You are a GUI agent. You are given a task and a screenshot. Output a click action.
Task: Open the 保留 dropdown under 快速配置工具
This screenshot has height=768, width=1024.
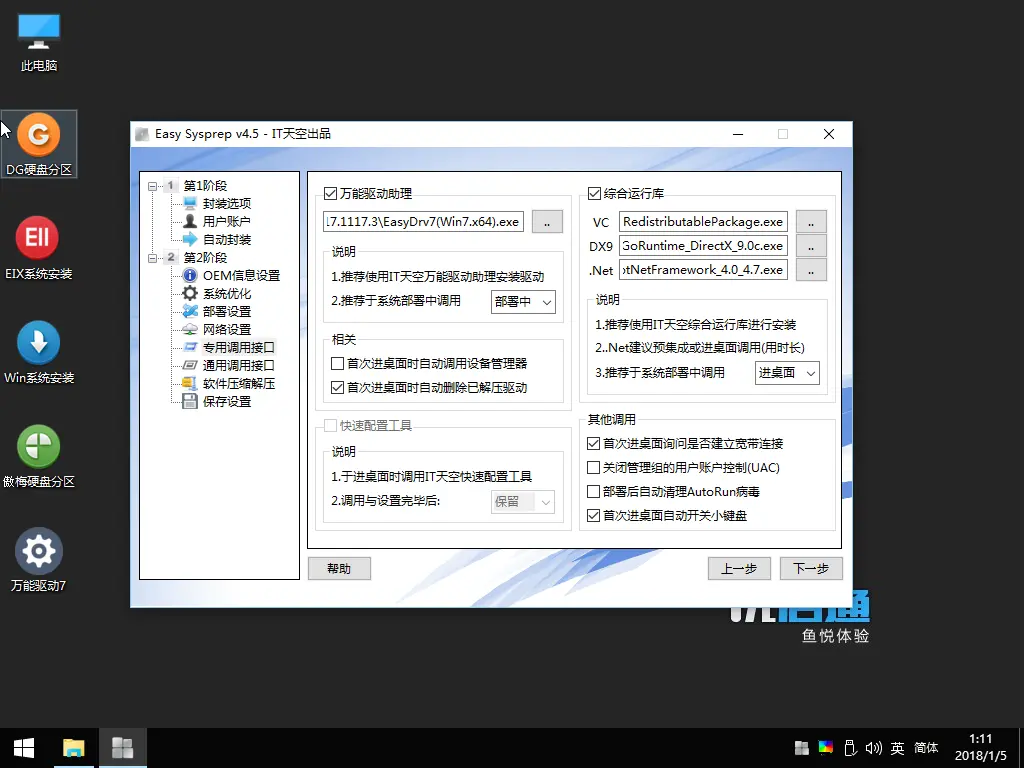[x=523, y=502]
